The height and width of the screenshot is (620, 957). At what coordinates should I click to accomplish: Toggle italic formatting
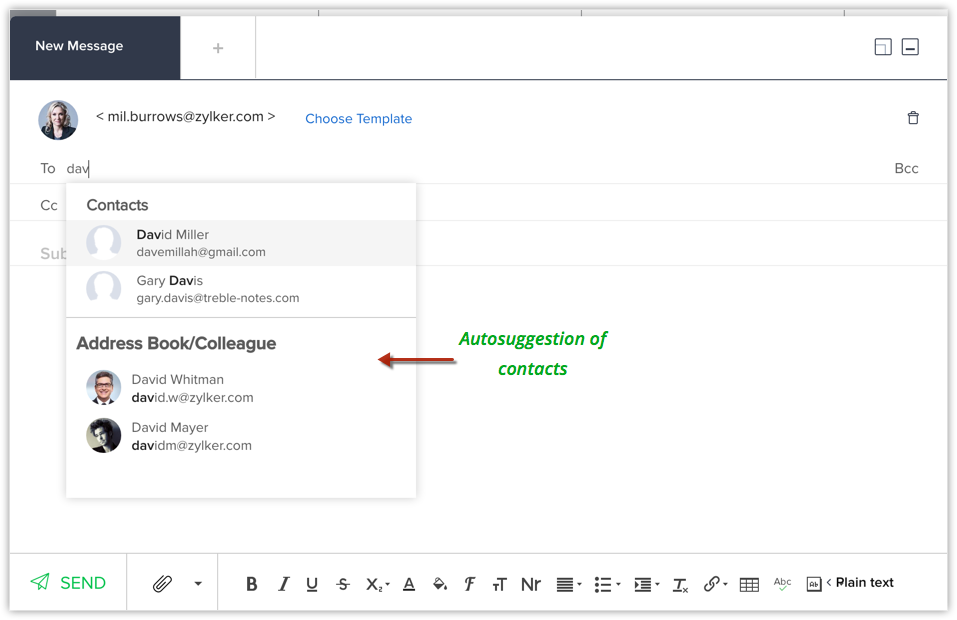point(283,584)
